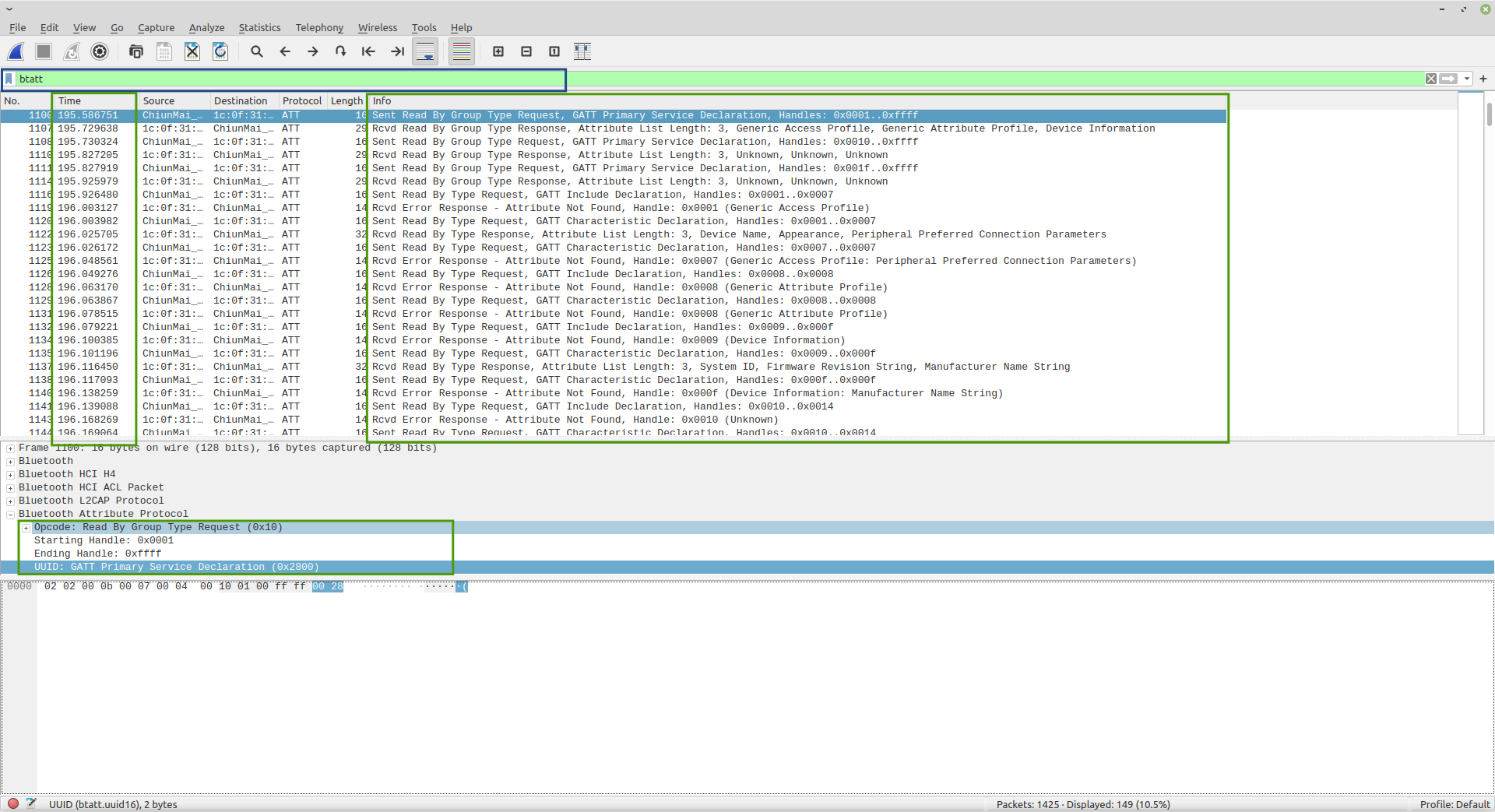
Task: Open display filter bookmarks
Action: [9, 79]
